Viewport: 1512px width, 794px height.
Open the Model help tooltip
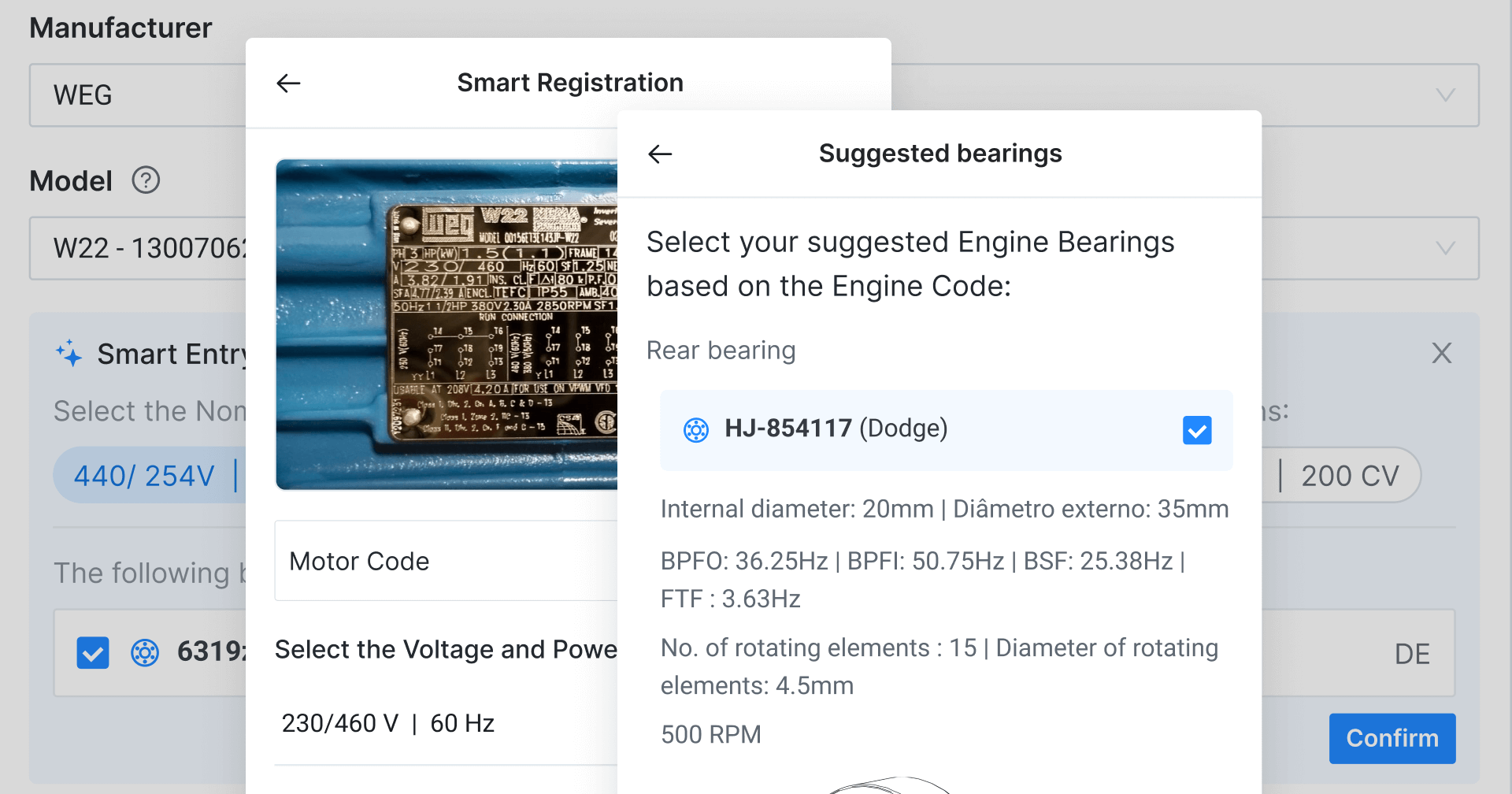146,180
